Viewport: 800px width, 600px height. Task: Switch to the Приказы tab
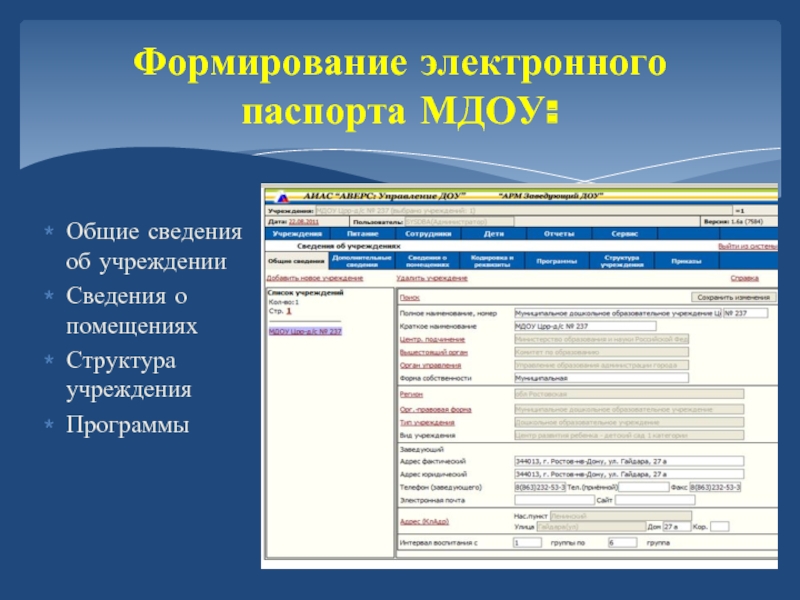coord(686,261)
